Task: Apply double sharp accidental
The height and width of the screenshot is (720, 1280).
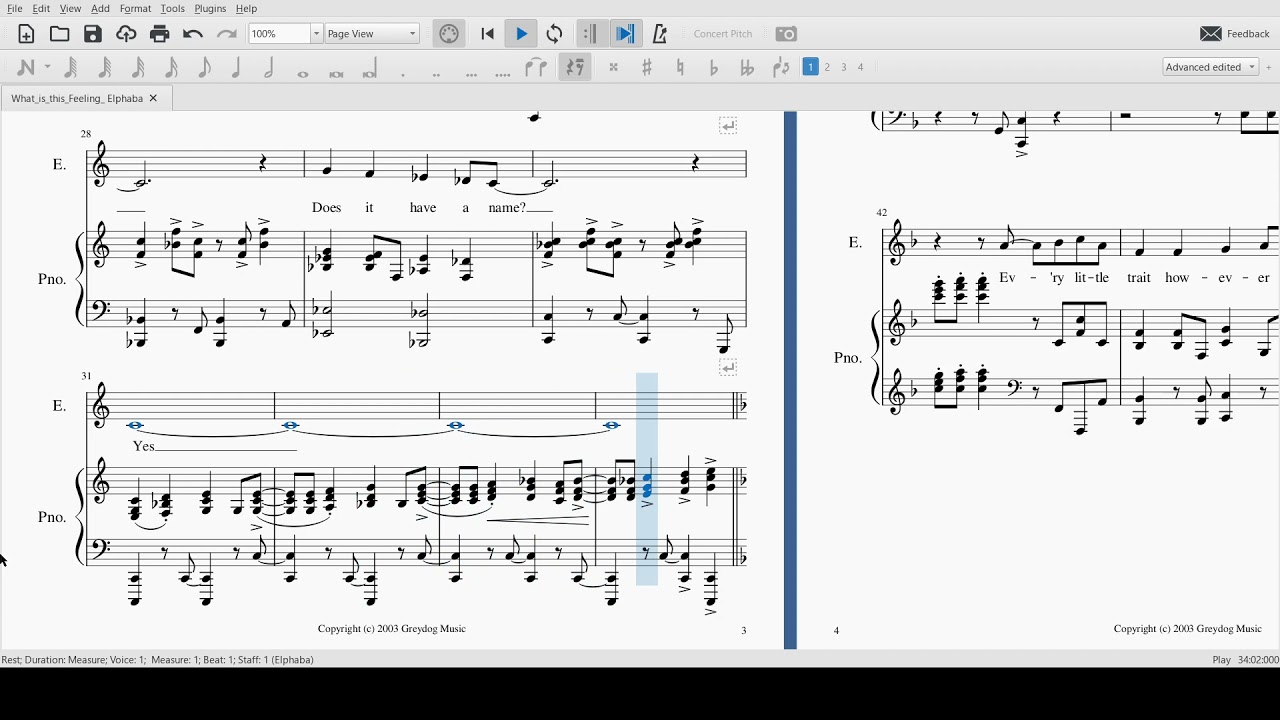Action: (x=614, y=67)
